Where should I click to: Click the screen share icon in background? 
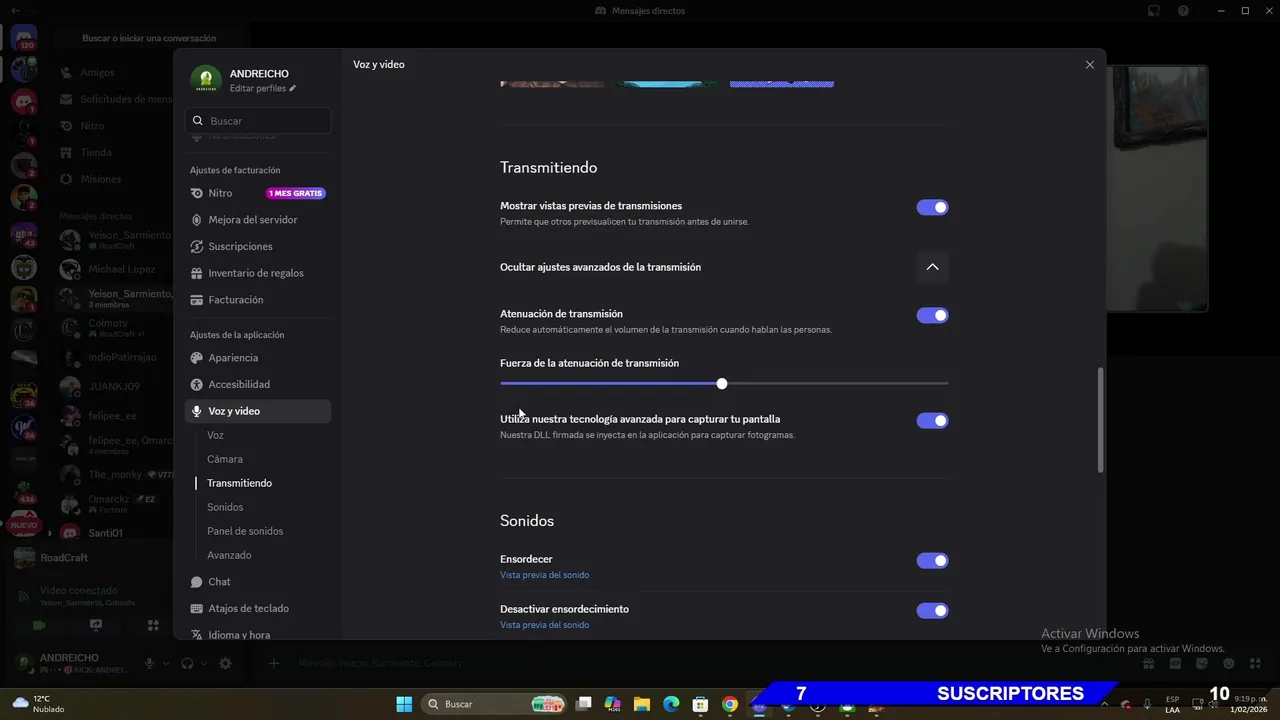[x=96, y=625]
